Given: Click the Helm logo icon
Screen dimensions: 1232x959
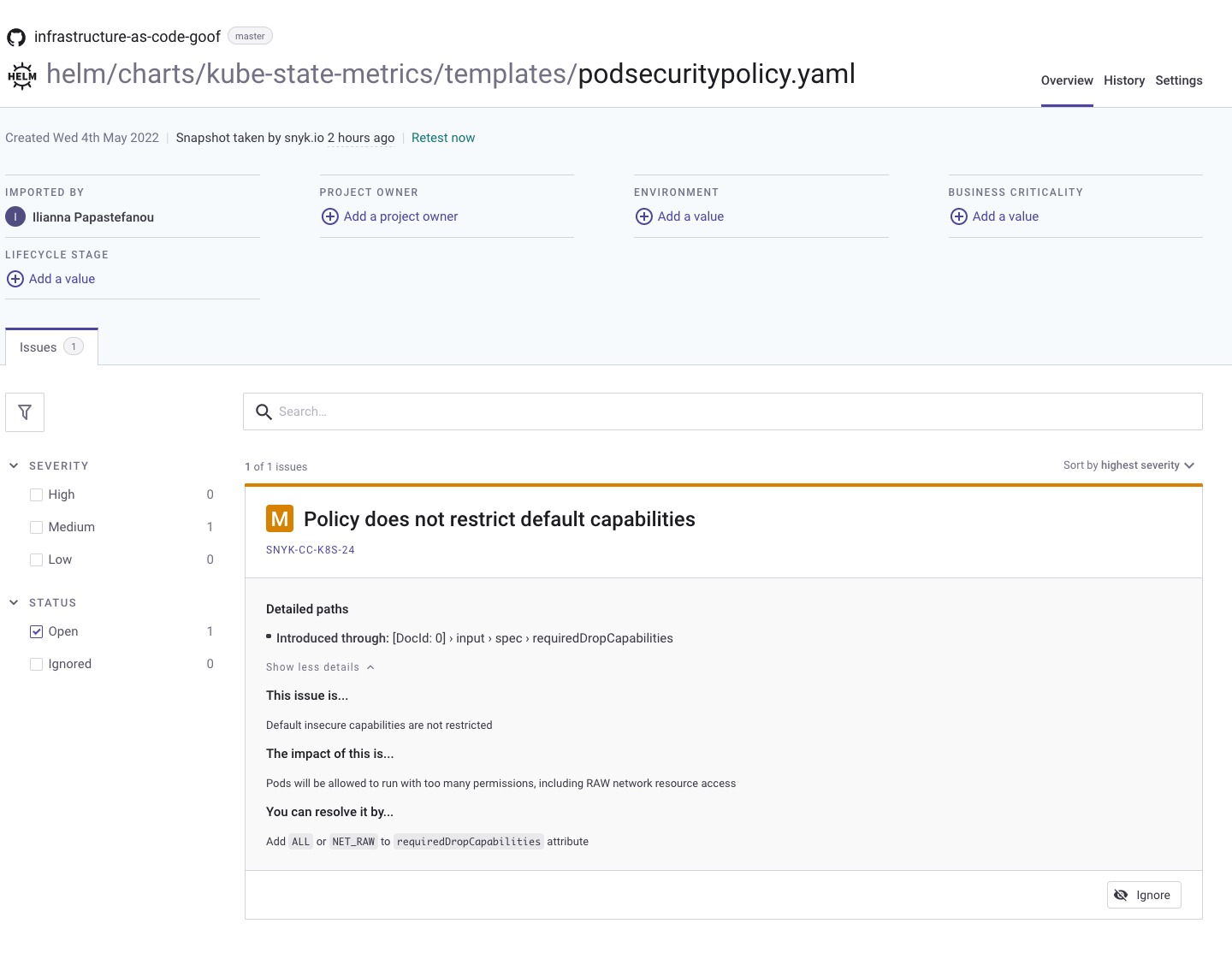Looking at the screenshot, I should point(22,76).
